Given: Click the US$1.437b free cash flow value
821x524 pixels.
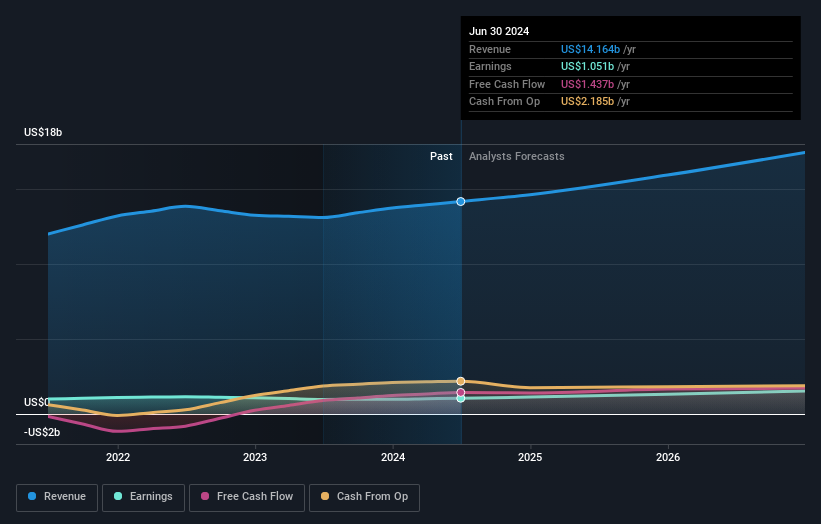Looking at the screenshot, I should click(587, 84).
